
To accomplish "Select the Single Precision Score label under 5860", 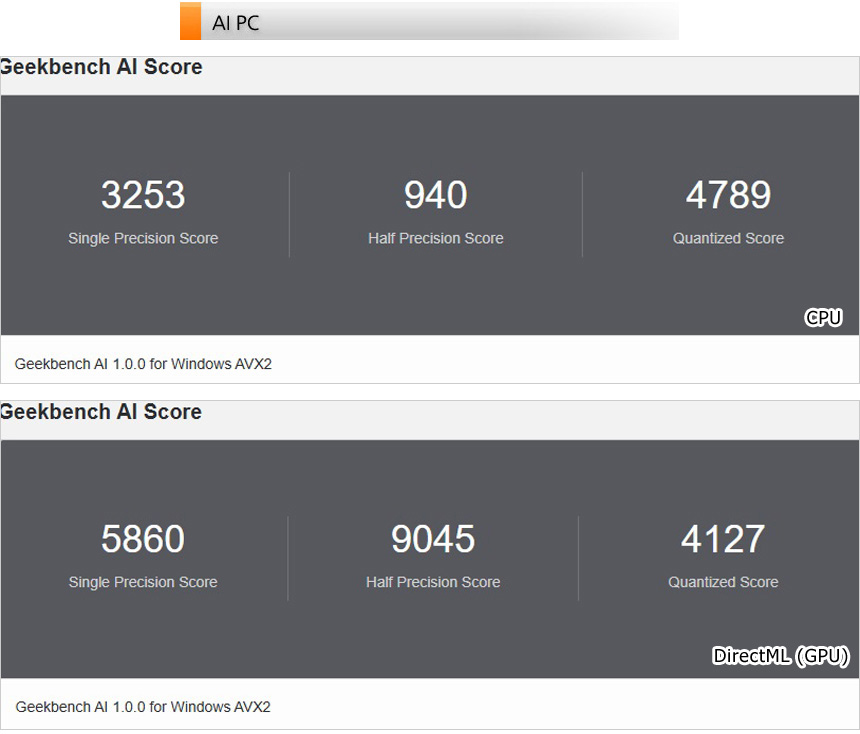I will tap(143, 582).
